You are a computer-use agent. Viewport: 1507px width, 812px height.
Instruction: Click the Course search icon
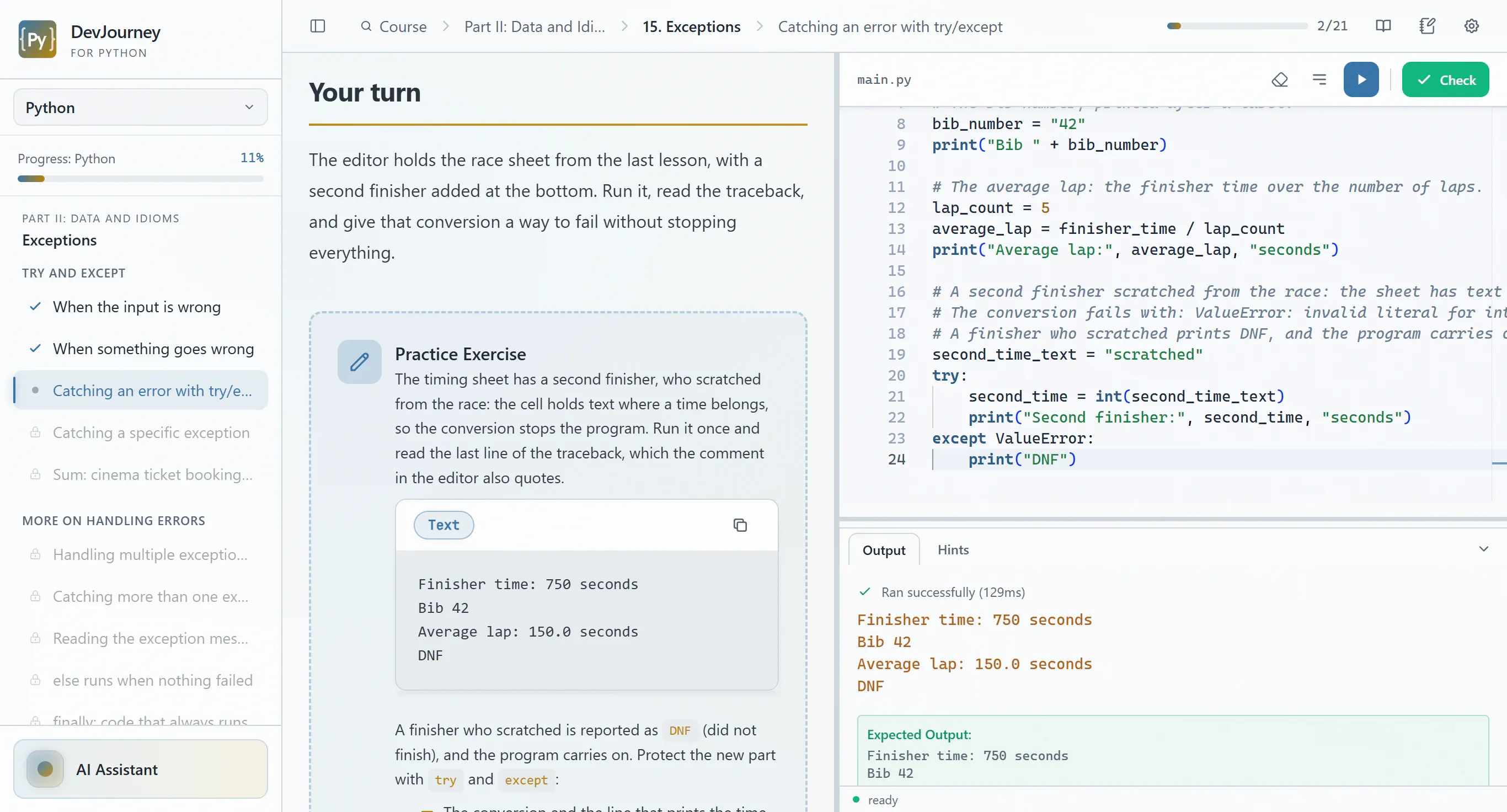click(x=366, y=26)
